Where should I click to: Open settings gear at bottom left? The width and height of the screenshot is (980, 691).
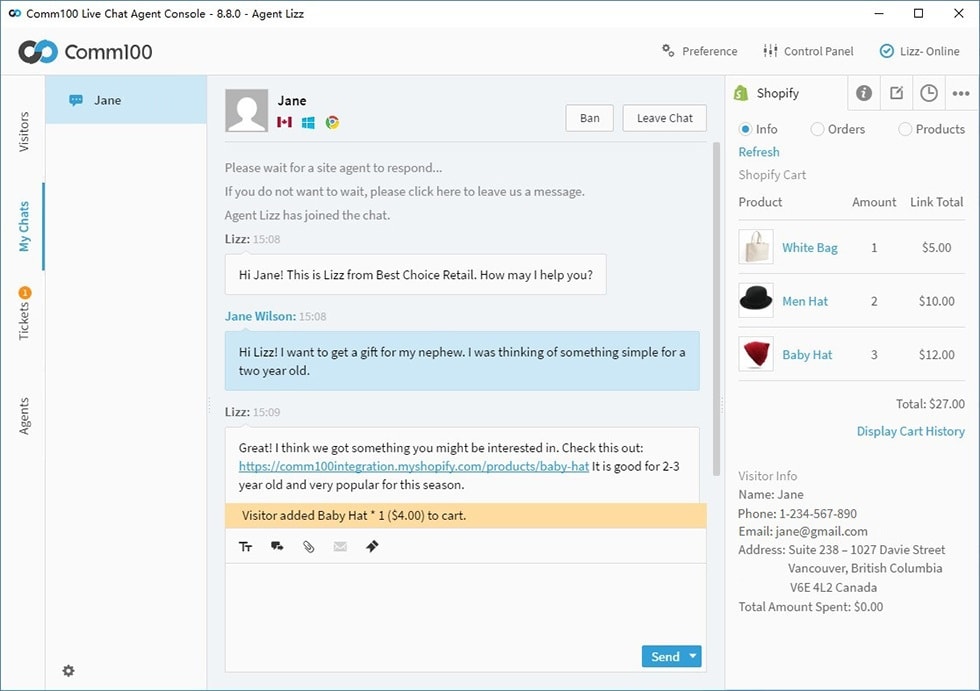pos(68,670)
